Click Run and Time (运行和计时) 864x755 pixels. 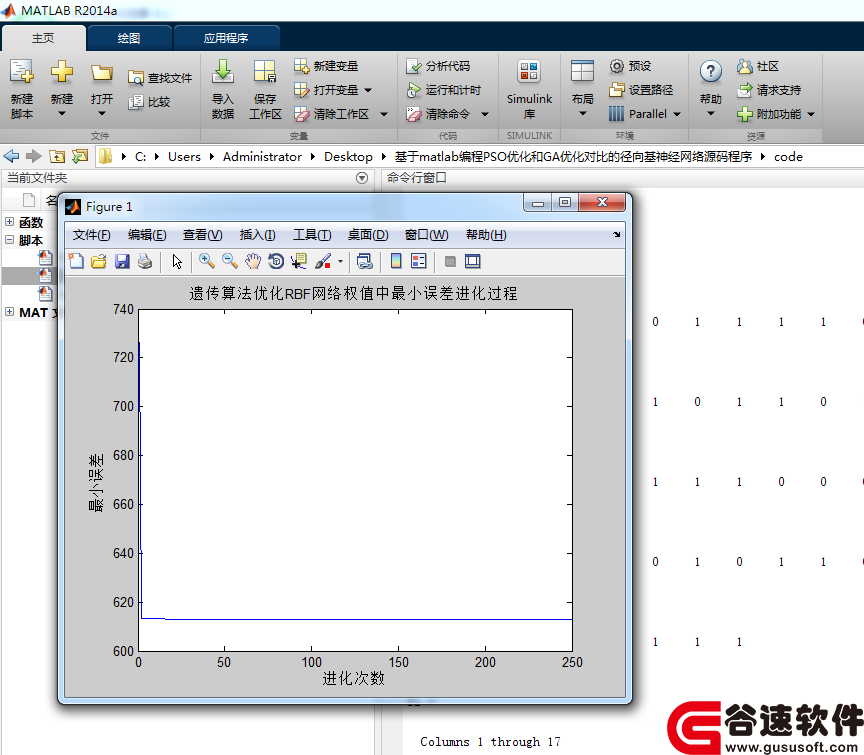pyautogui.click(x=444, y=90)
